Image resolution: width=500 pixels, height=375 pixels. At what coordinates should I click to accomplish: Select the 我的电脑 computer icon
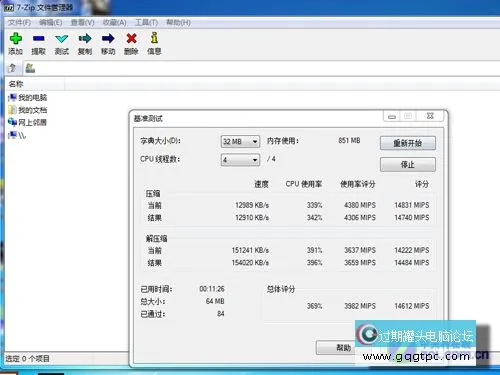click(x=12, y=97)
